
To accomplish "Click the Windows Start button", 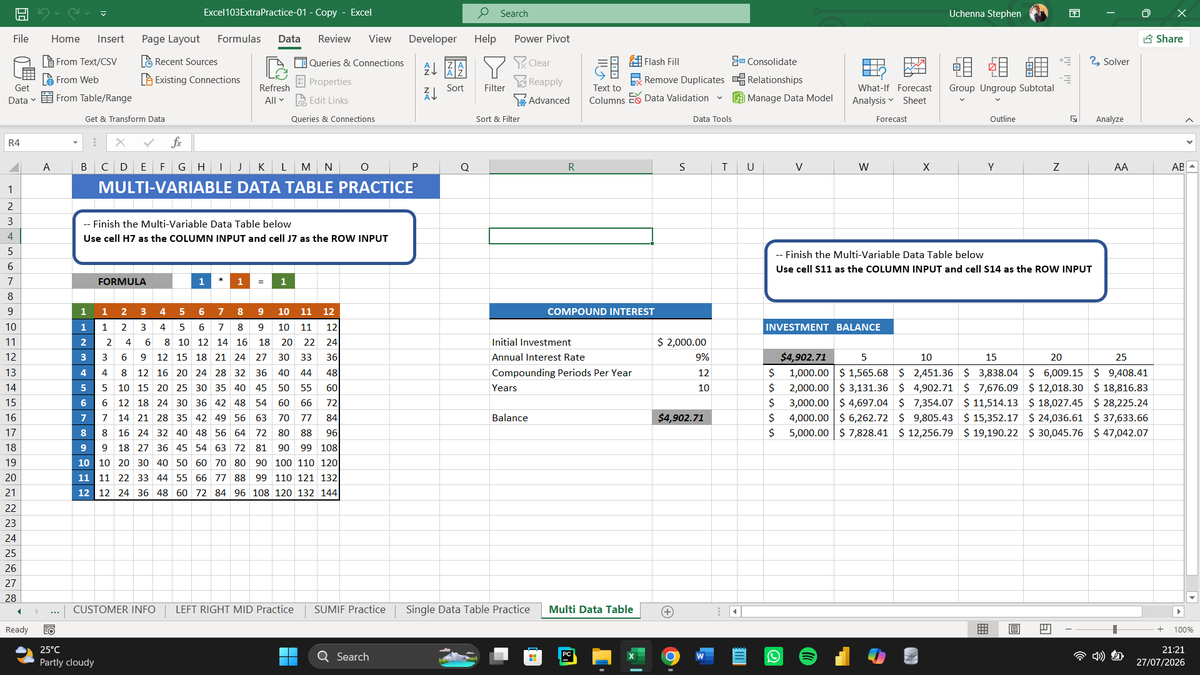I will (289, 656).
